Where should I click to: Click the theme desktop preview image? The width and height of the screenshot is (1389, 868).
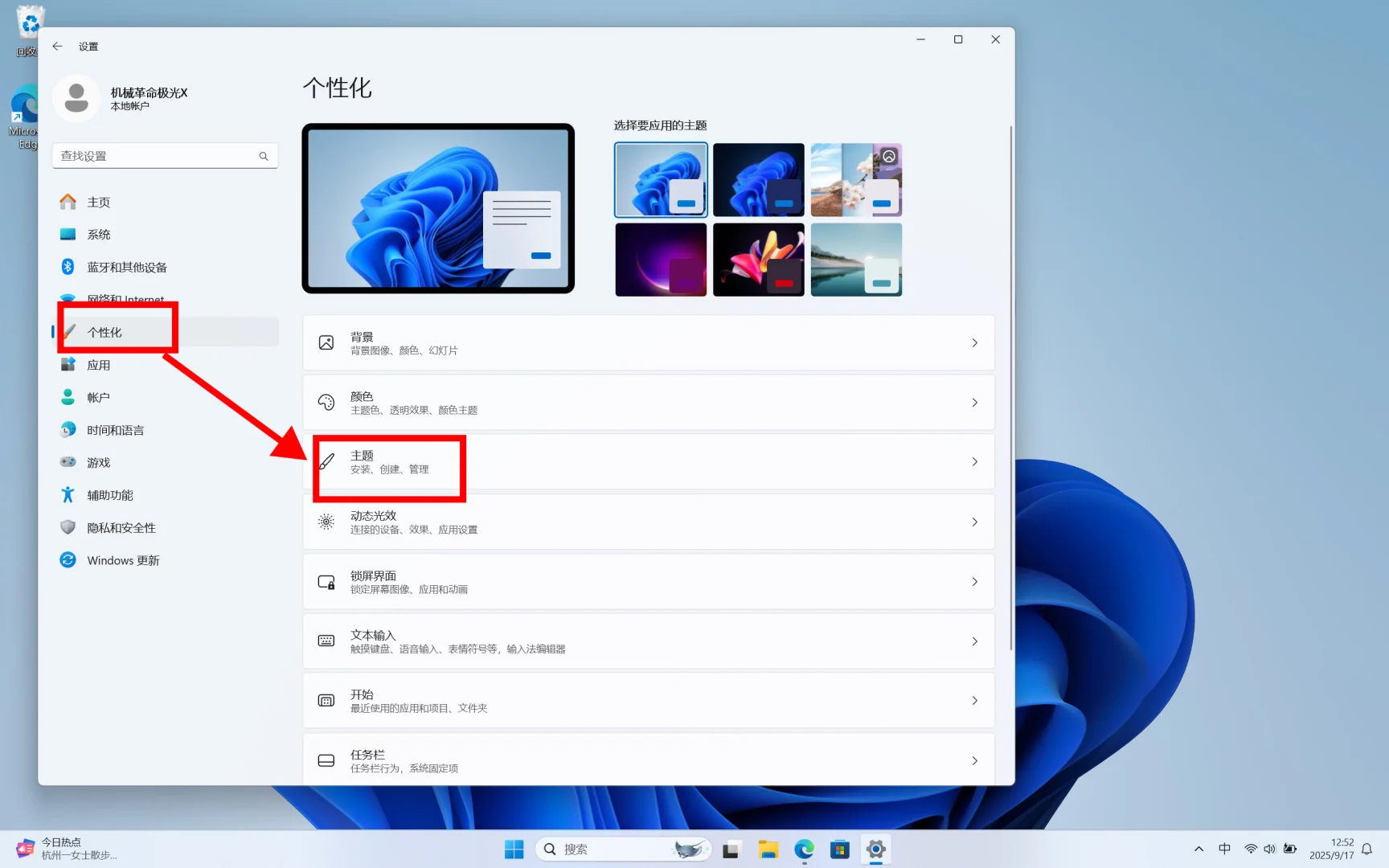click(438, 208)
